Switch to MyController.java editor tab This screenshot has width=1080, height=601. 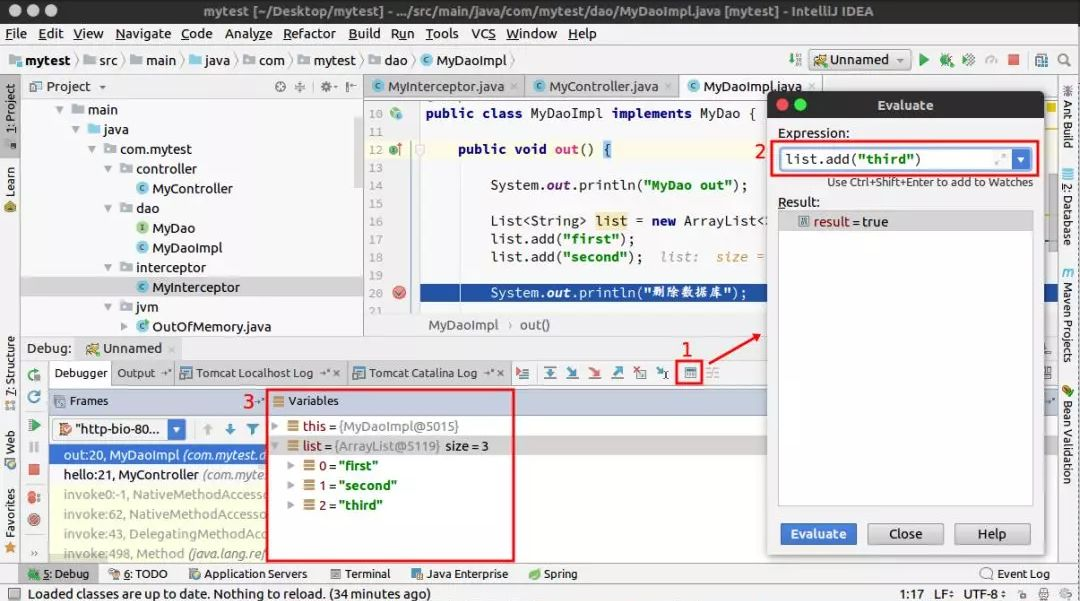click(603, 87)
